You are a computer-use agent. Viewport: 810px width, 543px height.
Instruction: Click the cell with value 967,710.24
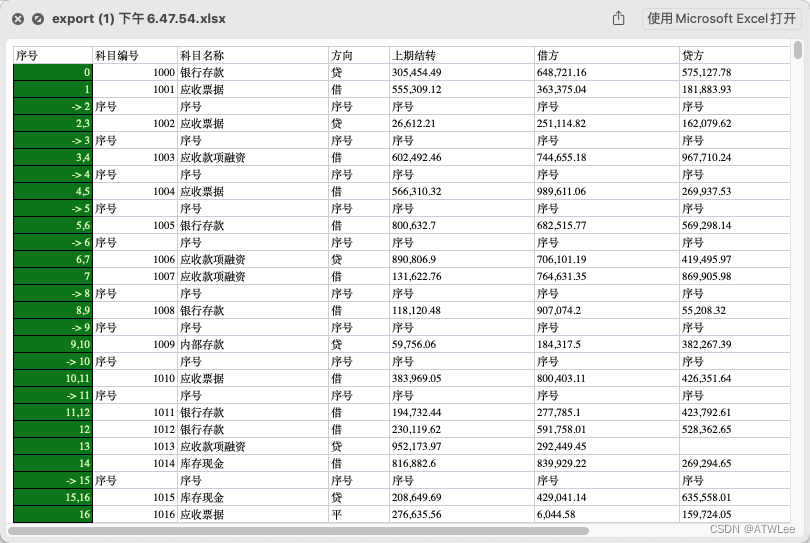(735, 158)
